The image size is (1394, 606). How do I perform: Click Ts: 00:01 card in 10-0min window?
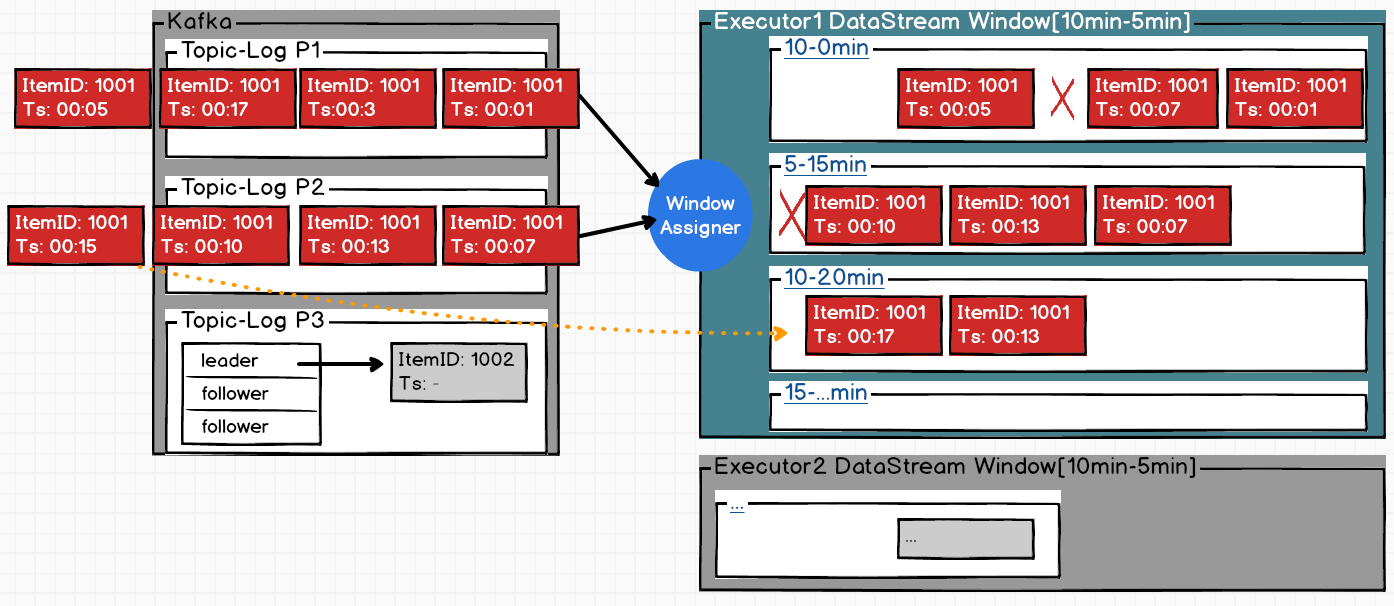[1295, 98]
